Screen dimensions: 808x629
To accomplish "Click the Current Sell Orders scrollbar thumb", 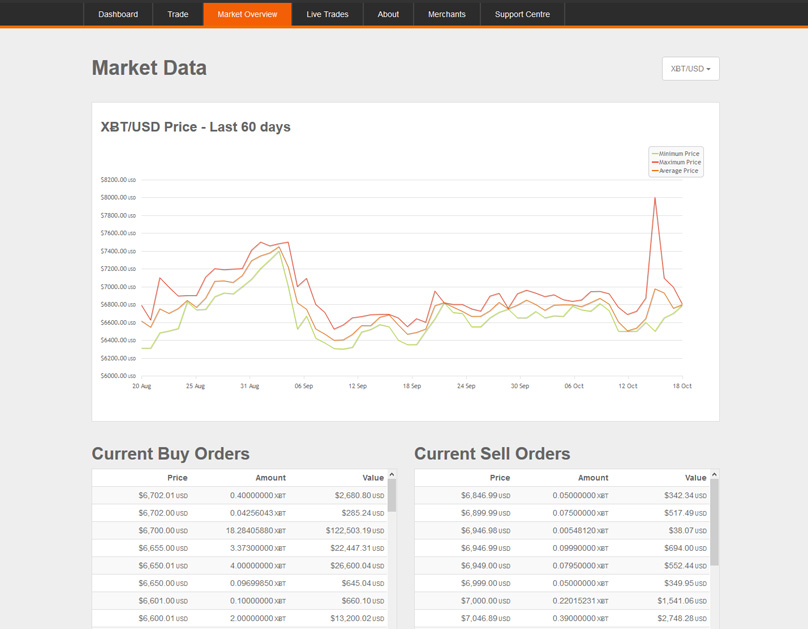I will click(x=714, y=522).
